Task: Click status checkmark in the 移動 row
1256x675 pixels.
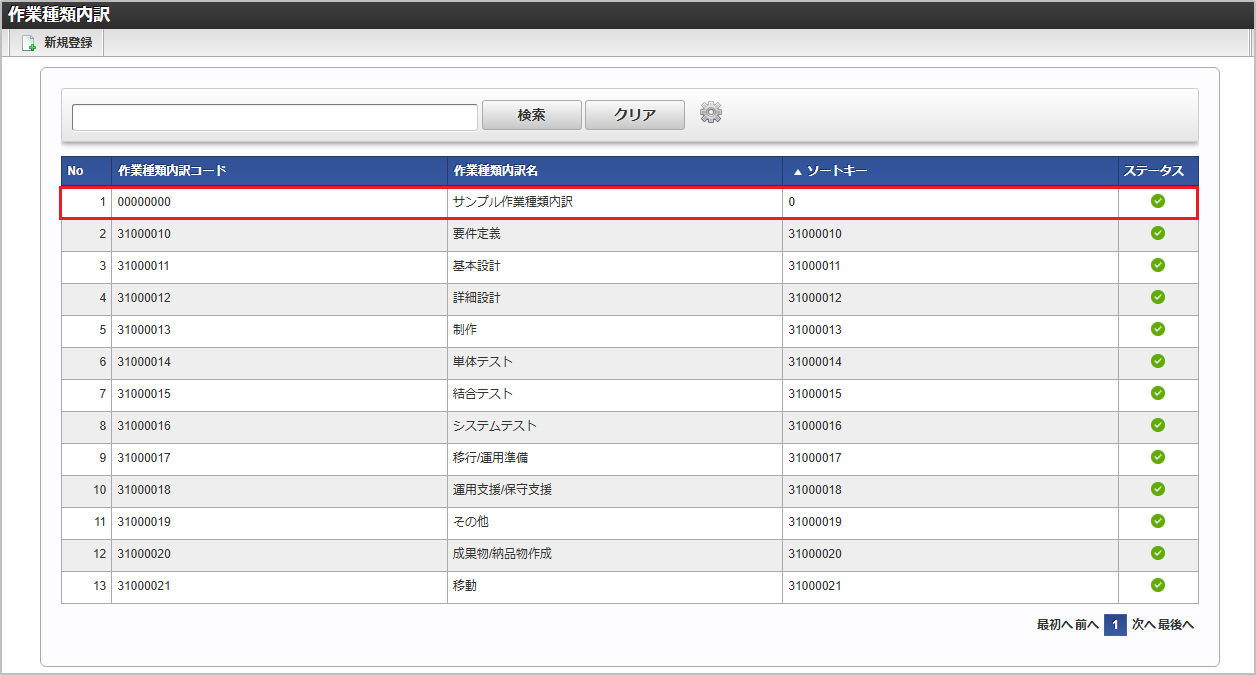Action: [x=1157, y=585]
